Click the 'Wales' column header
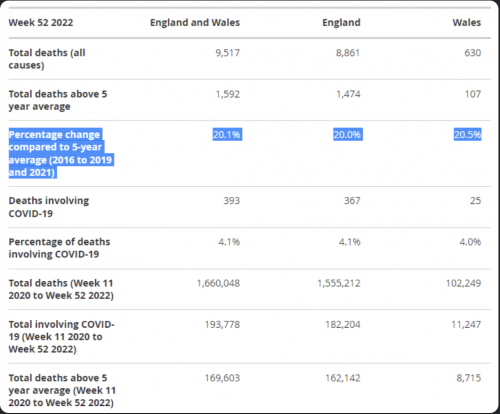This screenshot has width=500, height=414. pyautogui.click(x=467, y=22)
